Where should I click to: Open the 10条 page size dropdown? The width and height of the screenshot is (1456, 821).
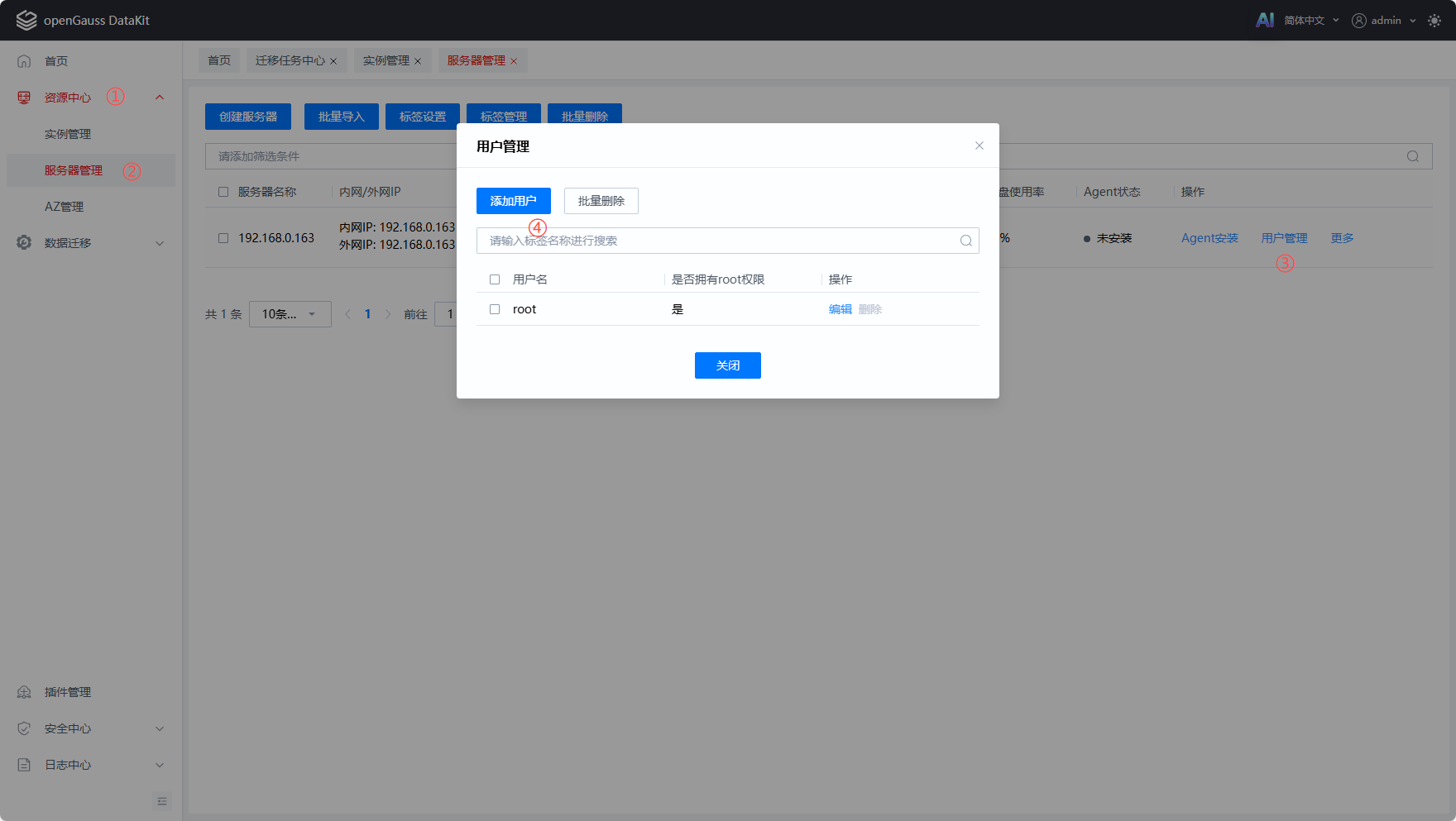coord(290,314)
